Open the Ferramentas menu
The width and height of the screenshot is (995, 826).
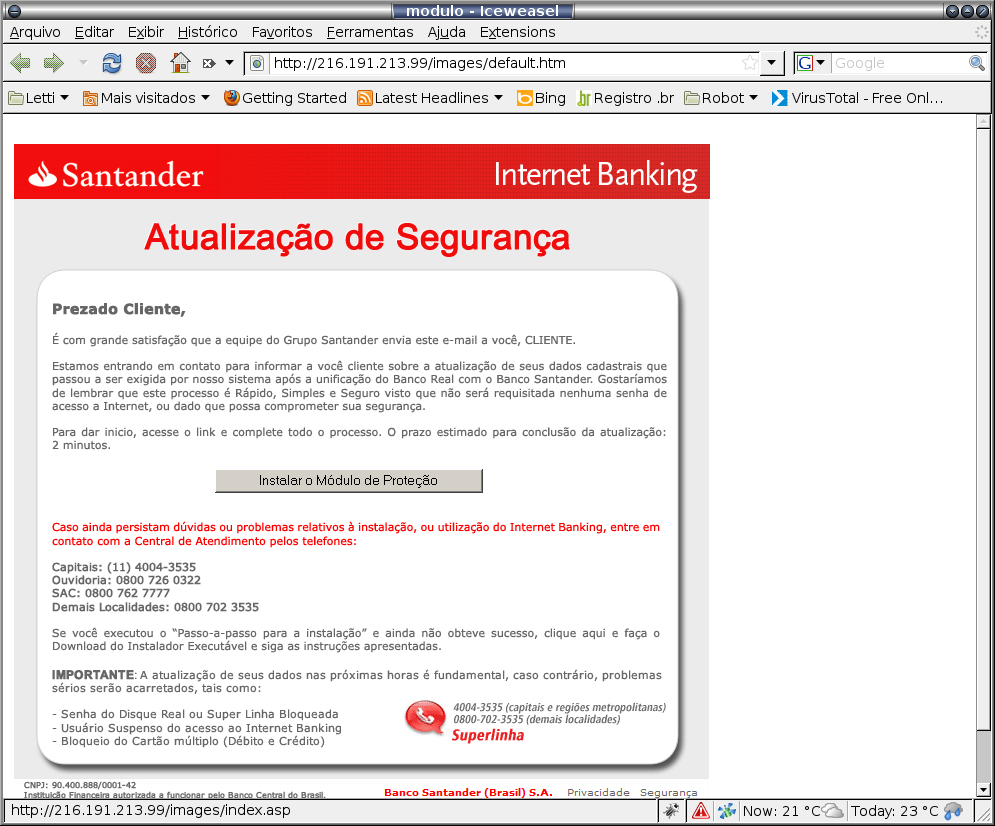(x=370, y=32)
